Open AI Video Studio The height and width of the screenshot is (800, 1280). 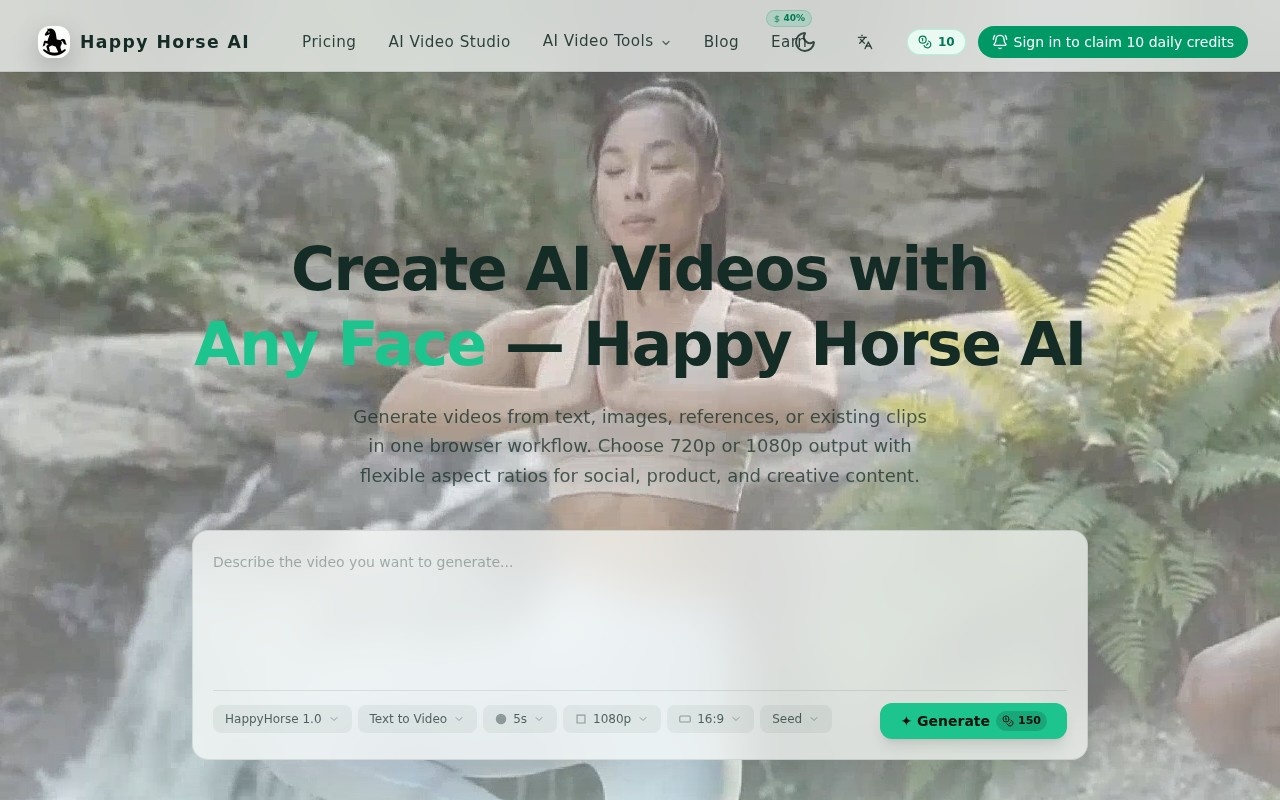449,42
